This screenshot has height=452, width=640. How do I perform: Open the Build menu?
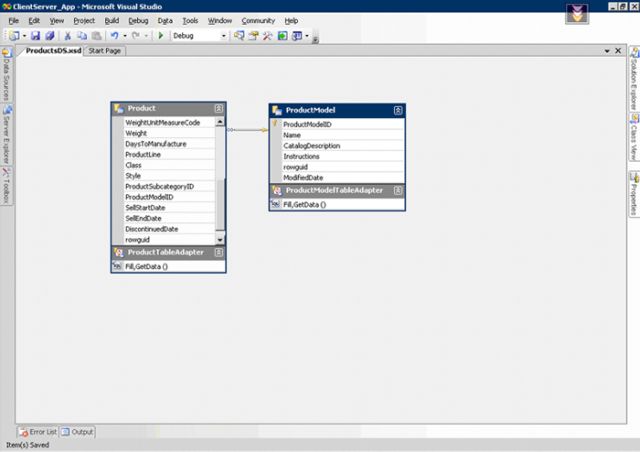[111, 21]
